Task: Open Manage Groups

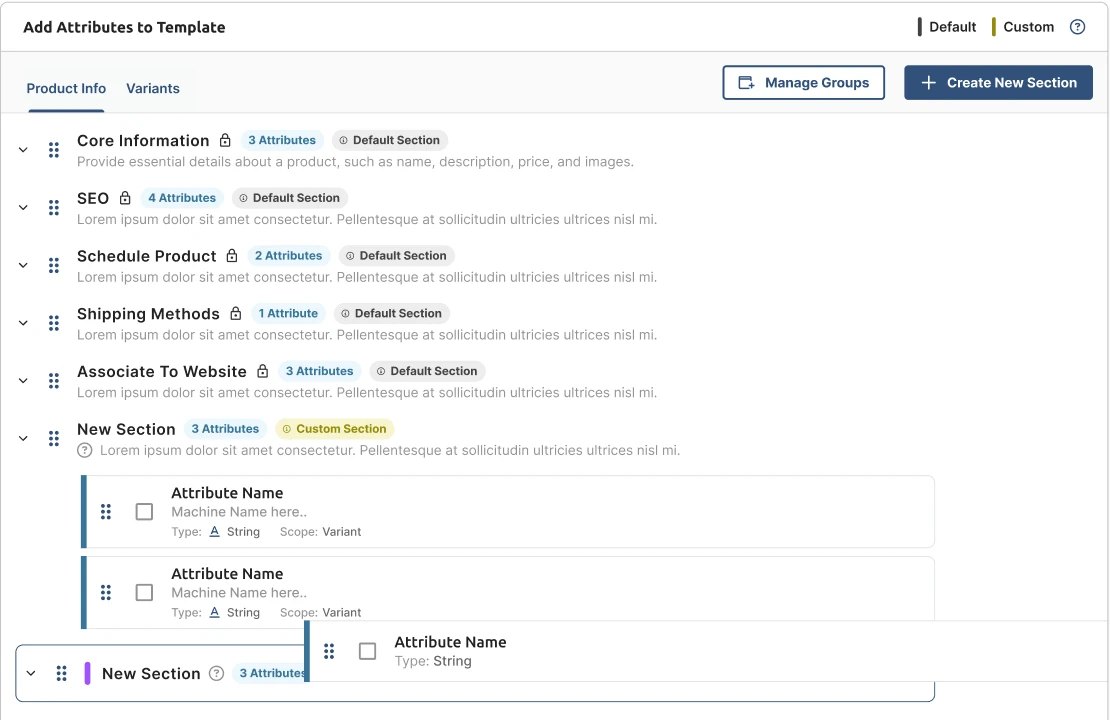Action: (x=803, y=83)
